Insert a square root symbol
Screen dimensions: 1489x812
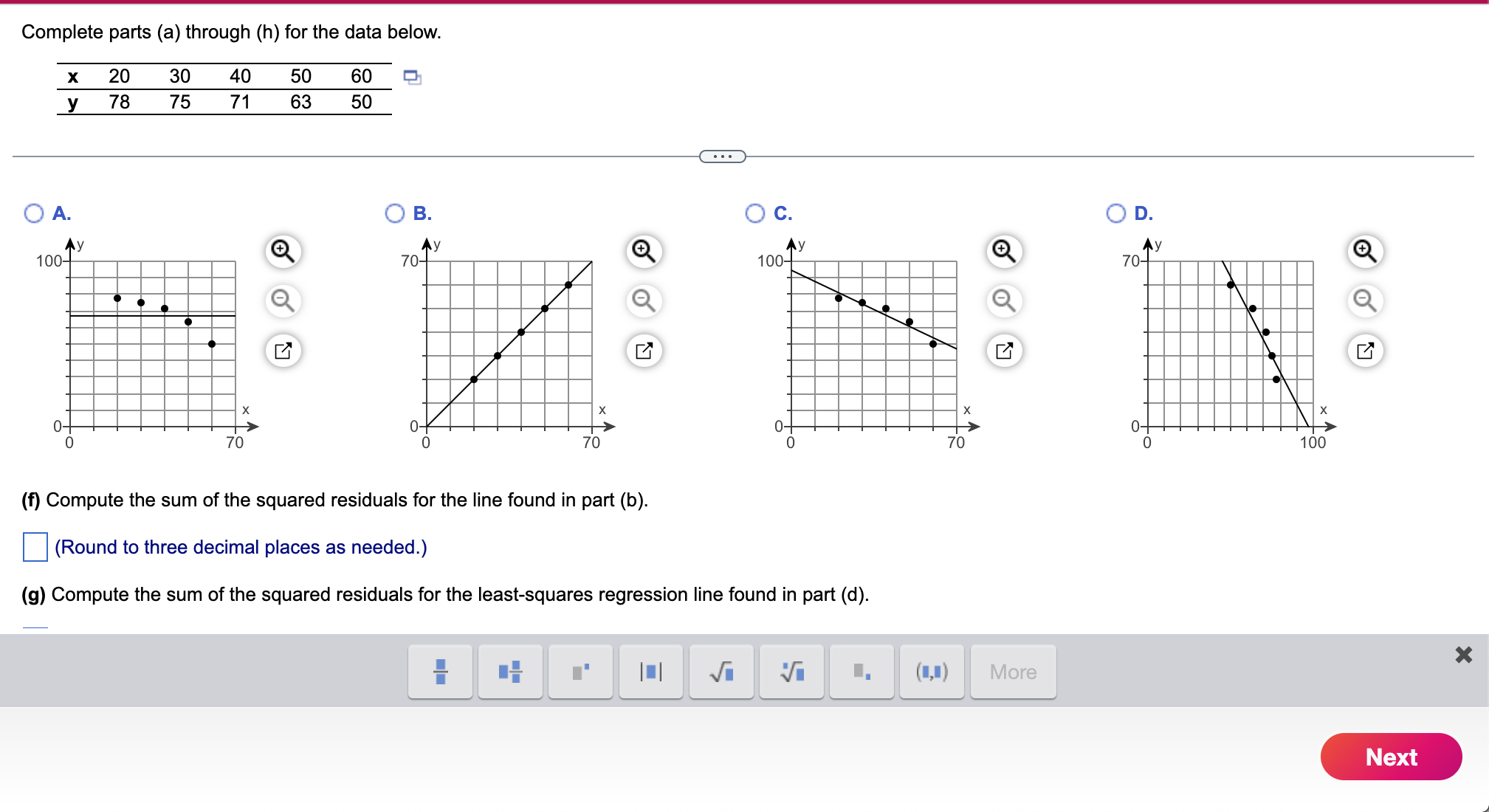pos(721,672)
